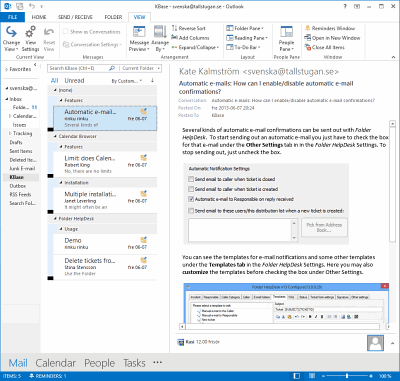This screenshot has width=400, height=381.
Task: Open the Reading Pane dropdown
Action: click(x=247, y=38)
